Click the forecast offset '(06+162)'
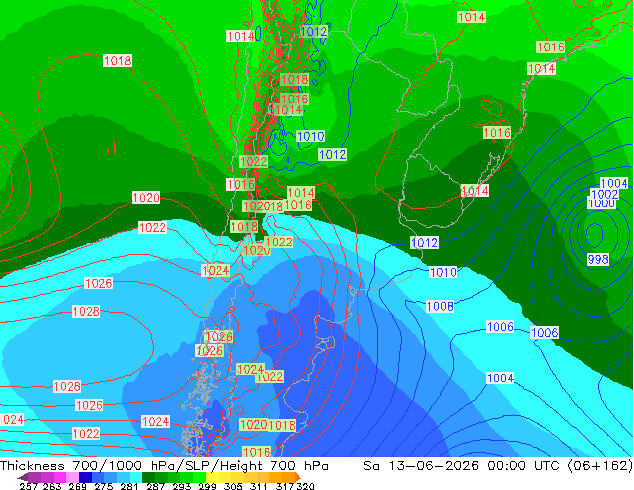The image size is (634, 490). pyautogui.click(x=600, y=466)
